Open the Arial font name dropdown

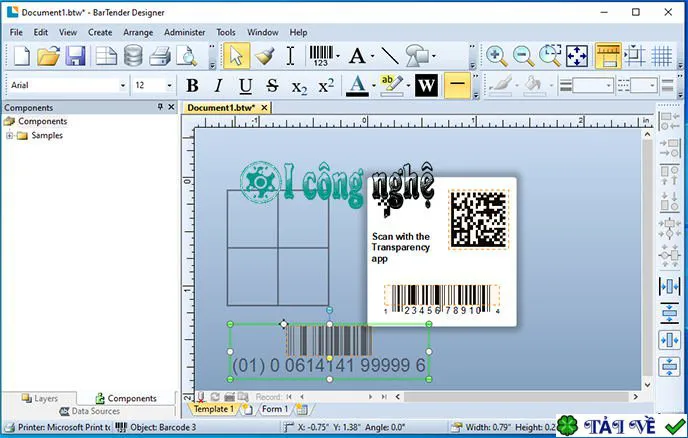click(x=123, y=85)
